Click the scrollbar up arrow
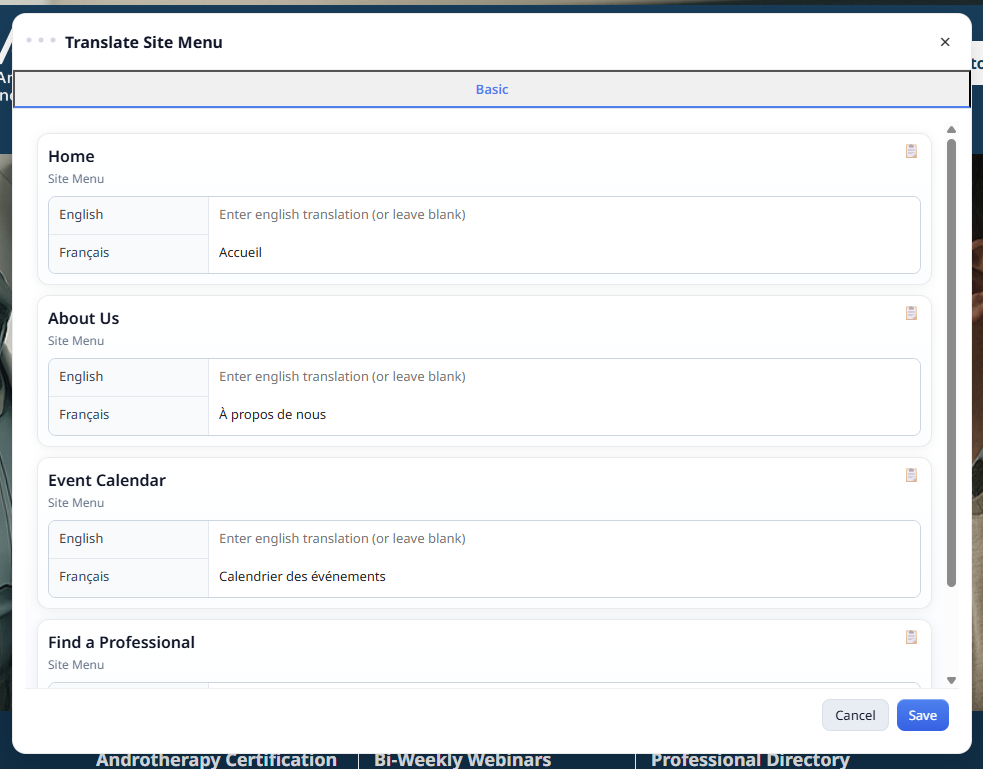 click(951, 129)
